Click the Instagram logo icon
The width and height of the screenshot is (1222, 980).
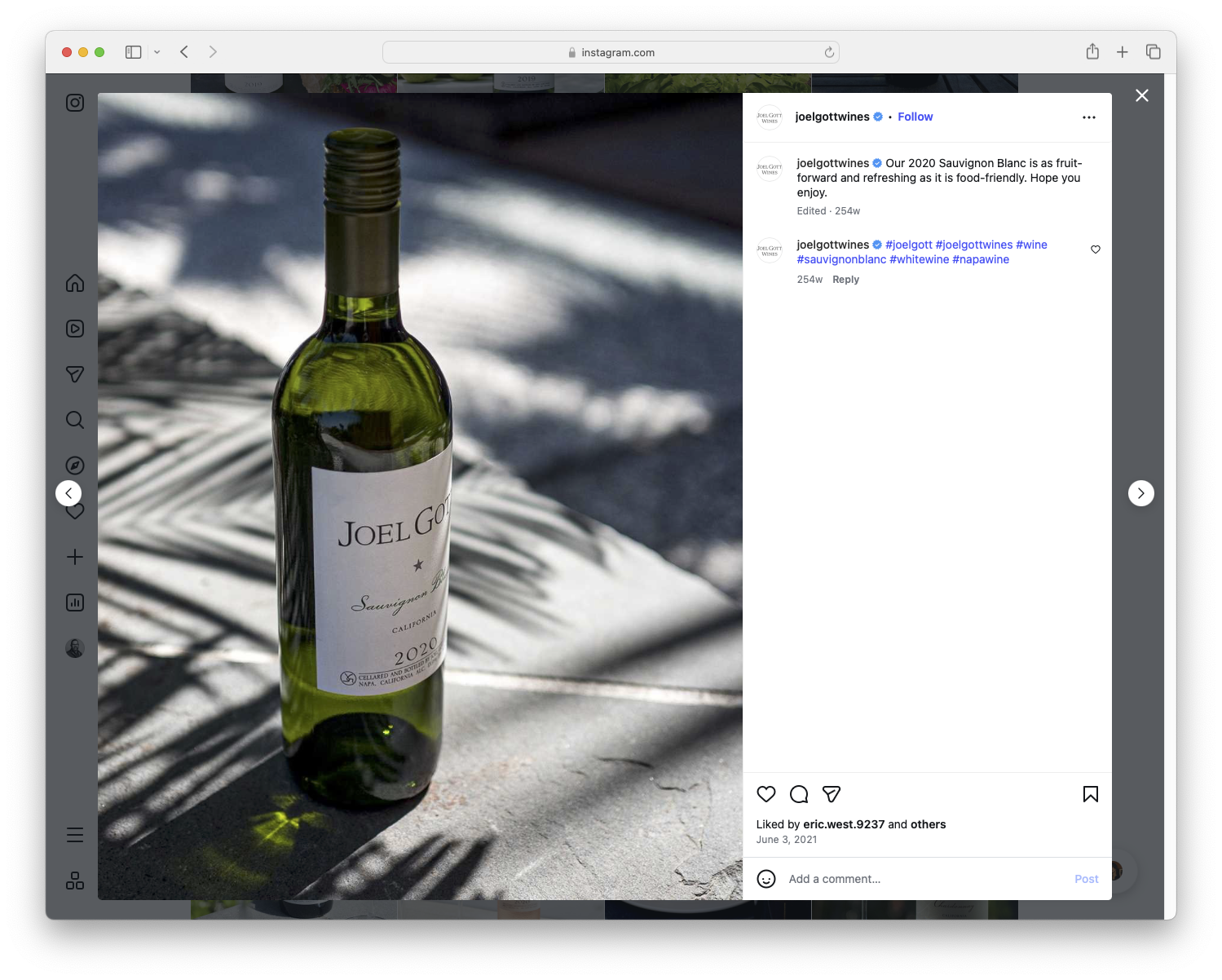[x=74, y=103]
